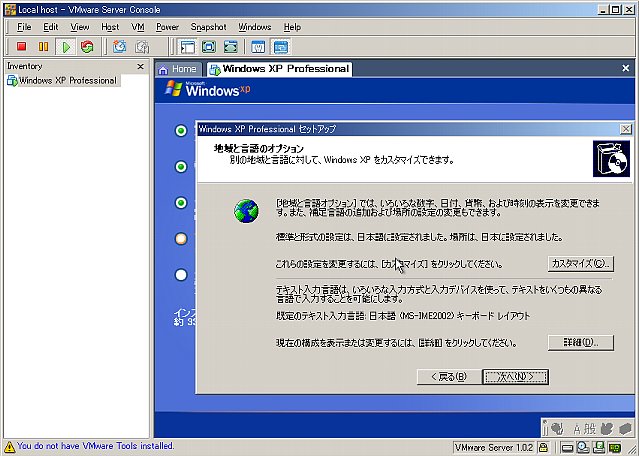Open the Power menu
The height and width of the screenshot is (456, 639).
pyautogui.click(x=167, y=27)
